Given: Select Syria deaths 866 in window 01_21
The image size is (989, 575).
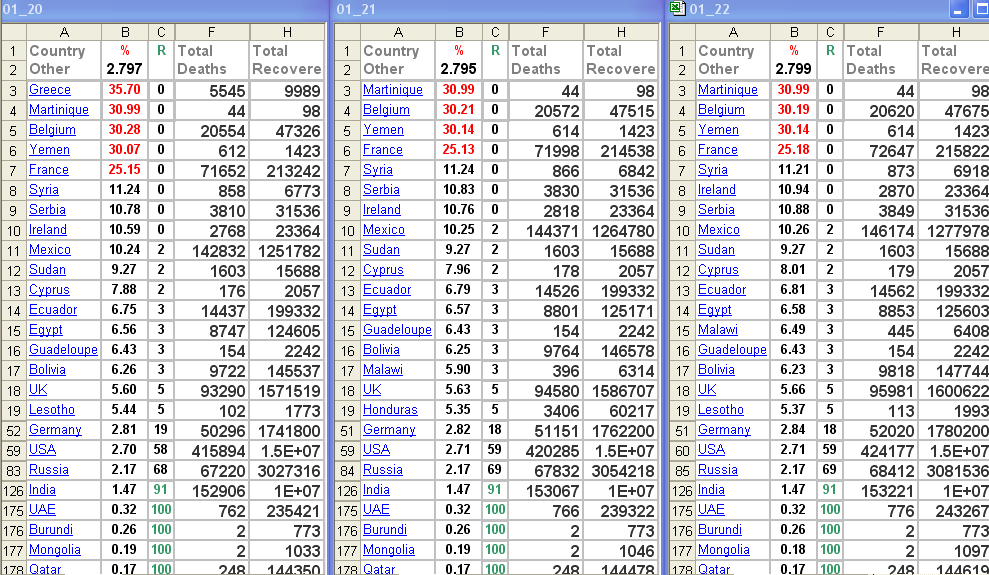Looking at the screenshot, I should (x=546, y=171).
